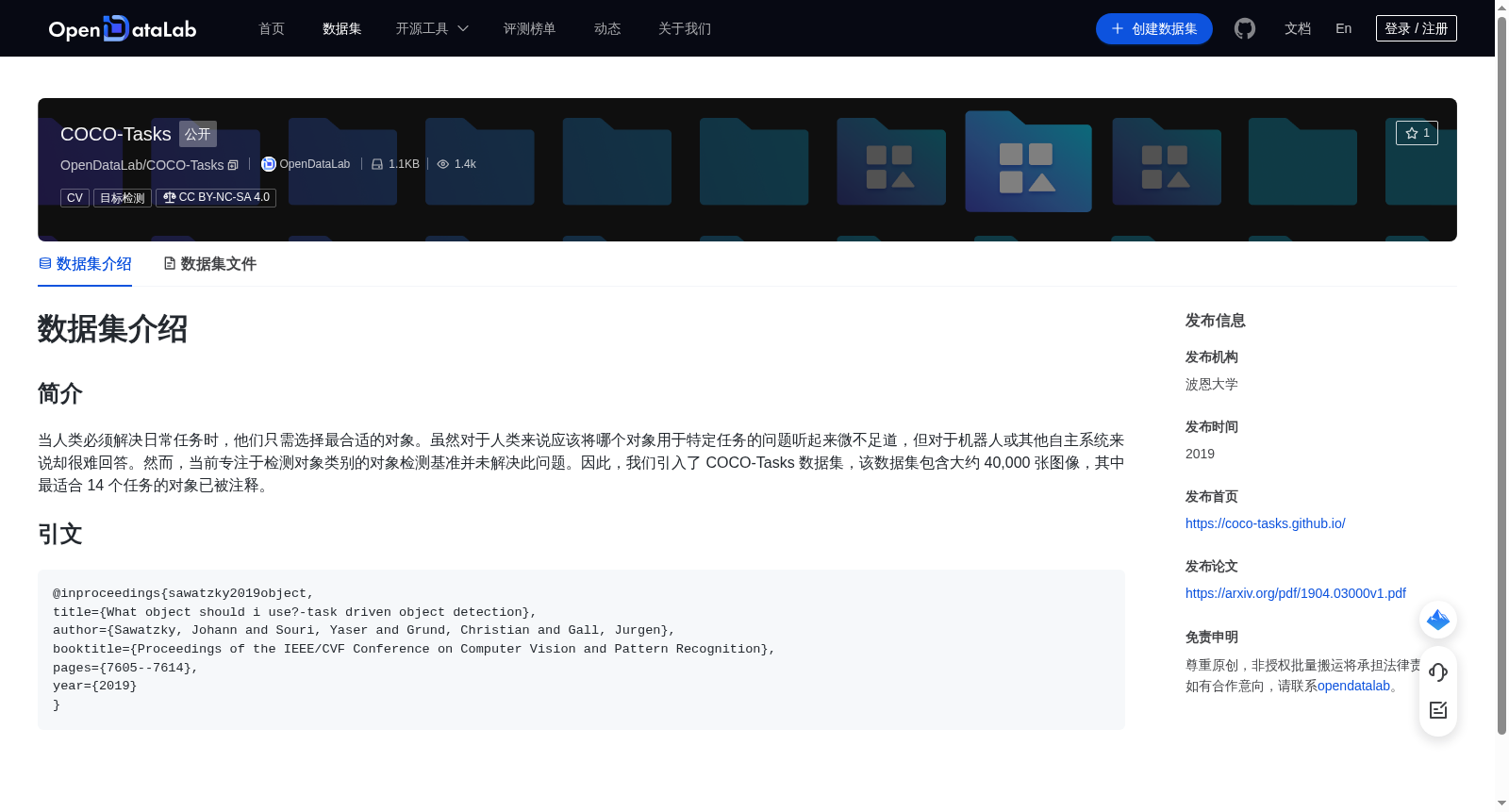The width and height of the screenshot is (1509, 812).
Task: Open the GitHub icon link
Action: (x=1245, y=28)
